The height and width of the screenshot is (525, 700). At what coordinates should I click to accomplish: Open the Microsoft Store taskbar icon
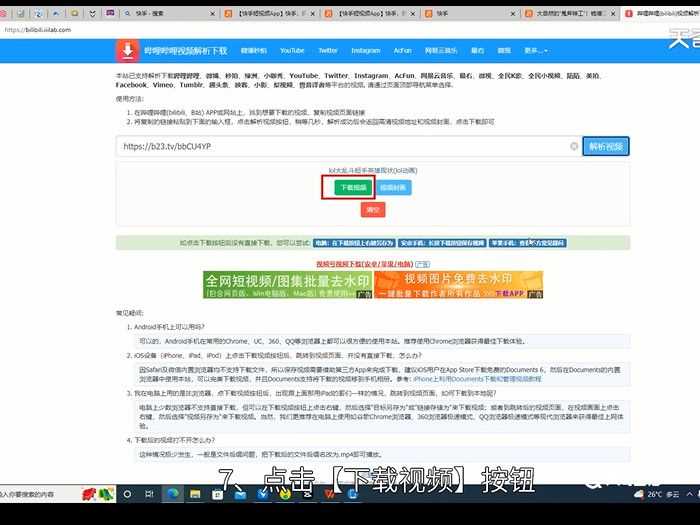[x=217, y=495]
